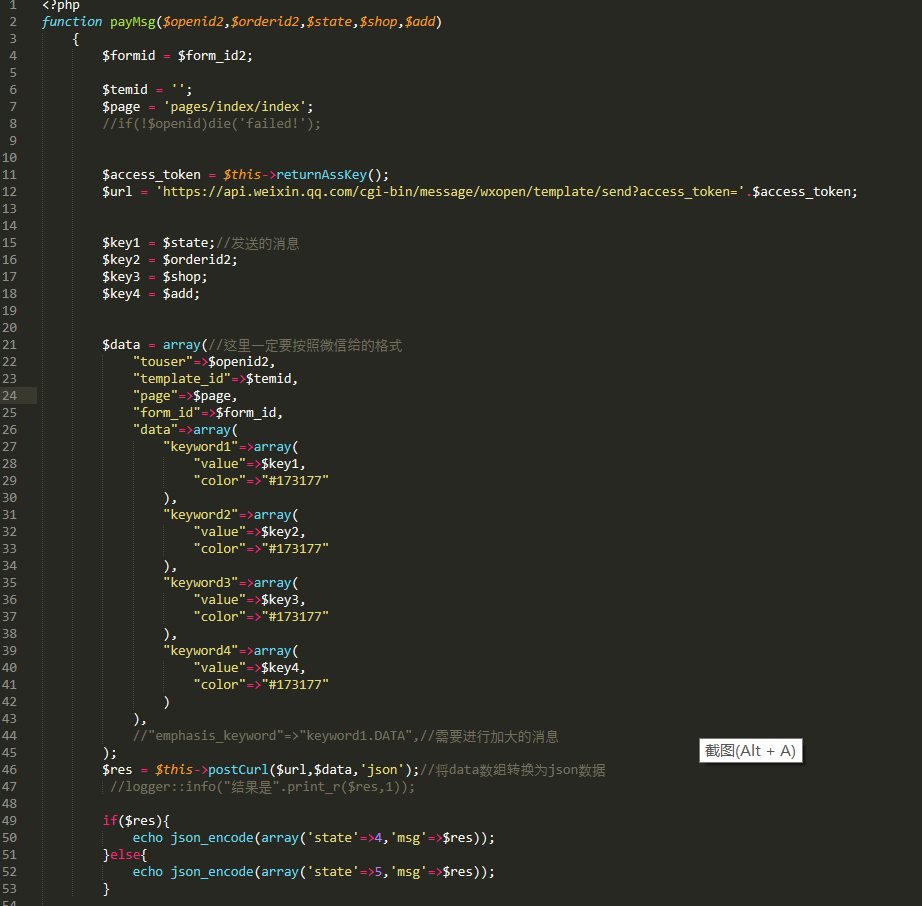Click the <?php opening tag
The height and width of the screenshot is (906, 922).
point(61,5)
